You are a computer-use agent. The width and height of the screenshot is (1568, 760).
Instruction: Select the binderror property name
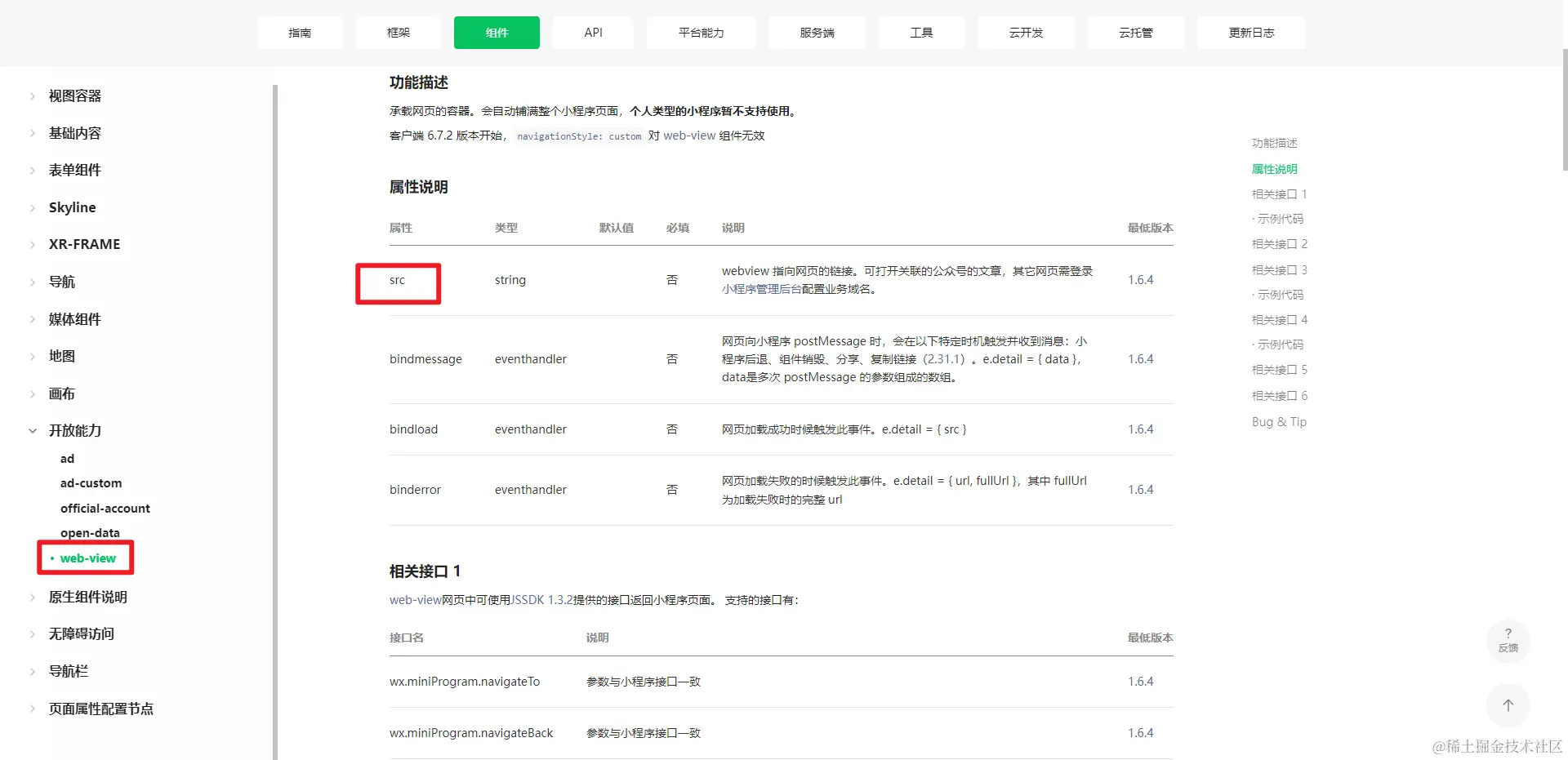pyautogui.click(x=415, y=490)
